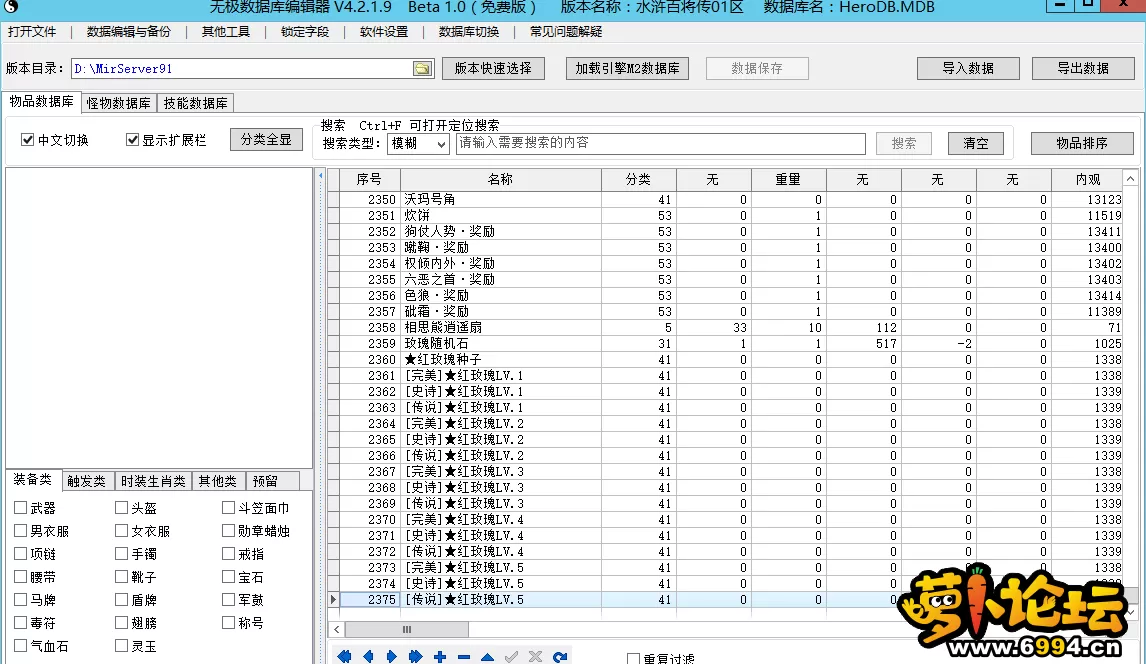Screen dimensions: 1146x664
Task: Delete record with minus icon
Action: (x=464, y=657)
